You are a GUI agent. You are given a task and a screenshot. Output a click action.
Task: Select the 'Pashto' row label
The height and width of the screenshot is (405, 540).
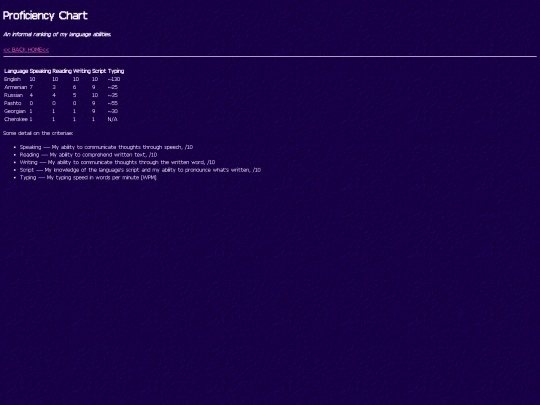point(13,103)
